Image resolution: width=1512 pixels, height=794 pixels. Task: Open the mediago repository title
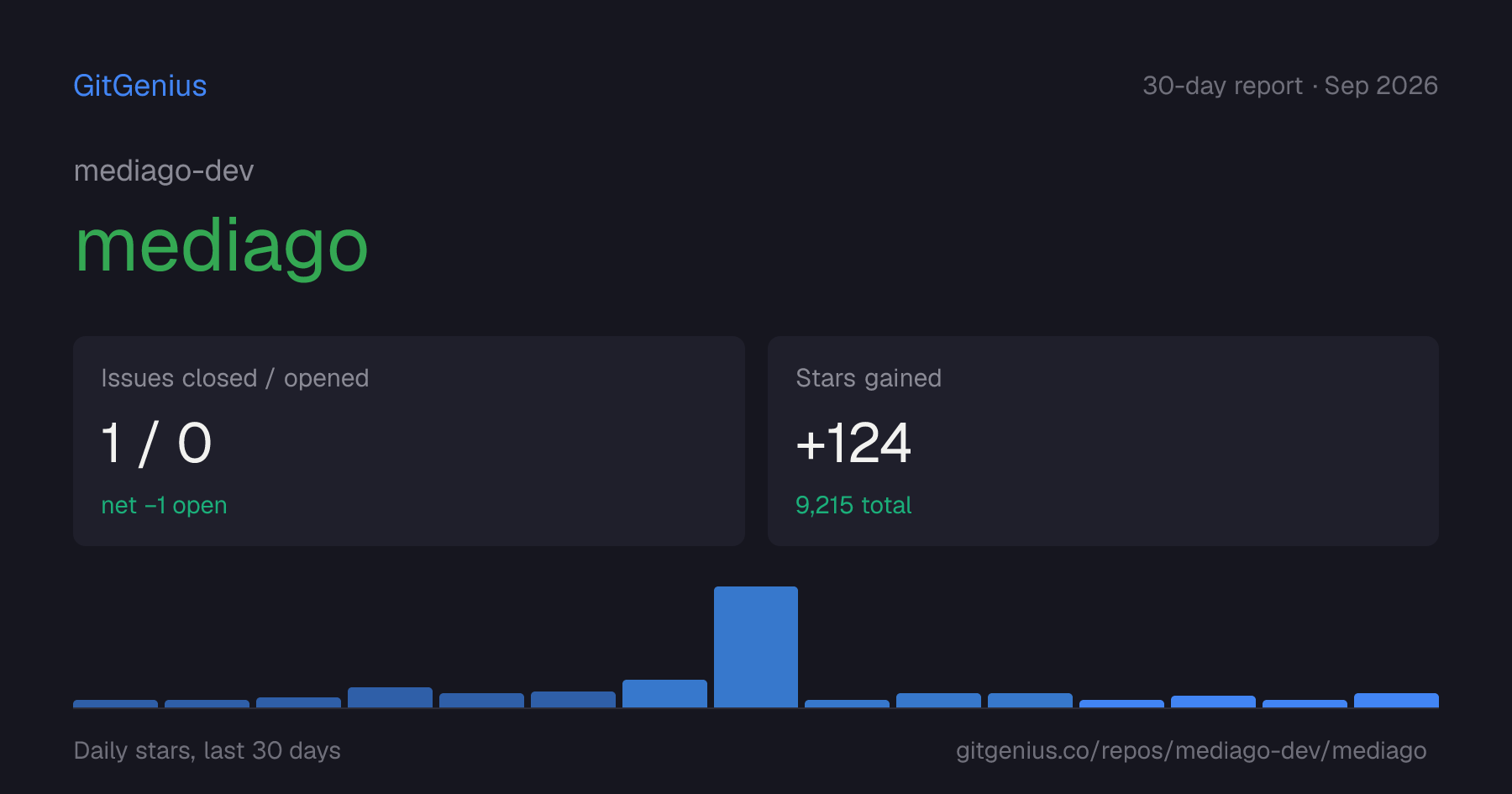click(x=222, y=248)
